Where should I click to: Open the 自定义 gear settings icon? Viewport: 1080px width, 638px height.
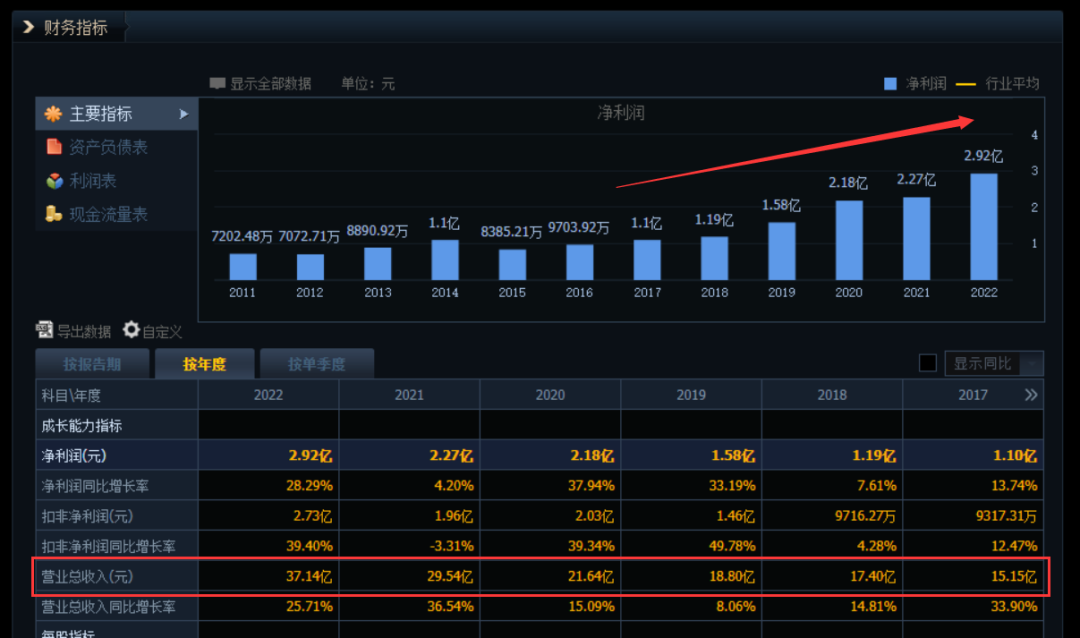pos(131,330)
